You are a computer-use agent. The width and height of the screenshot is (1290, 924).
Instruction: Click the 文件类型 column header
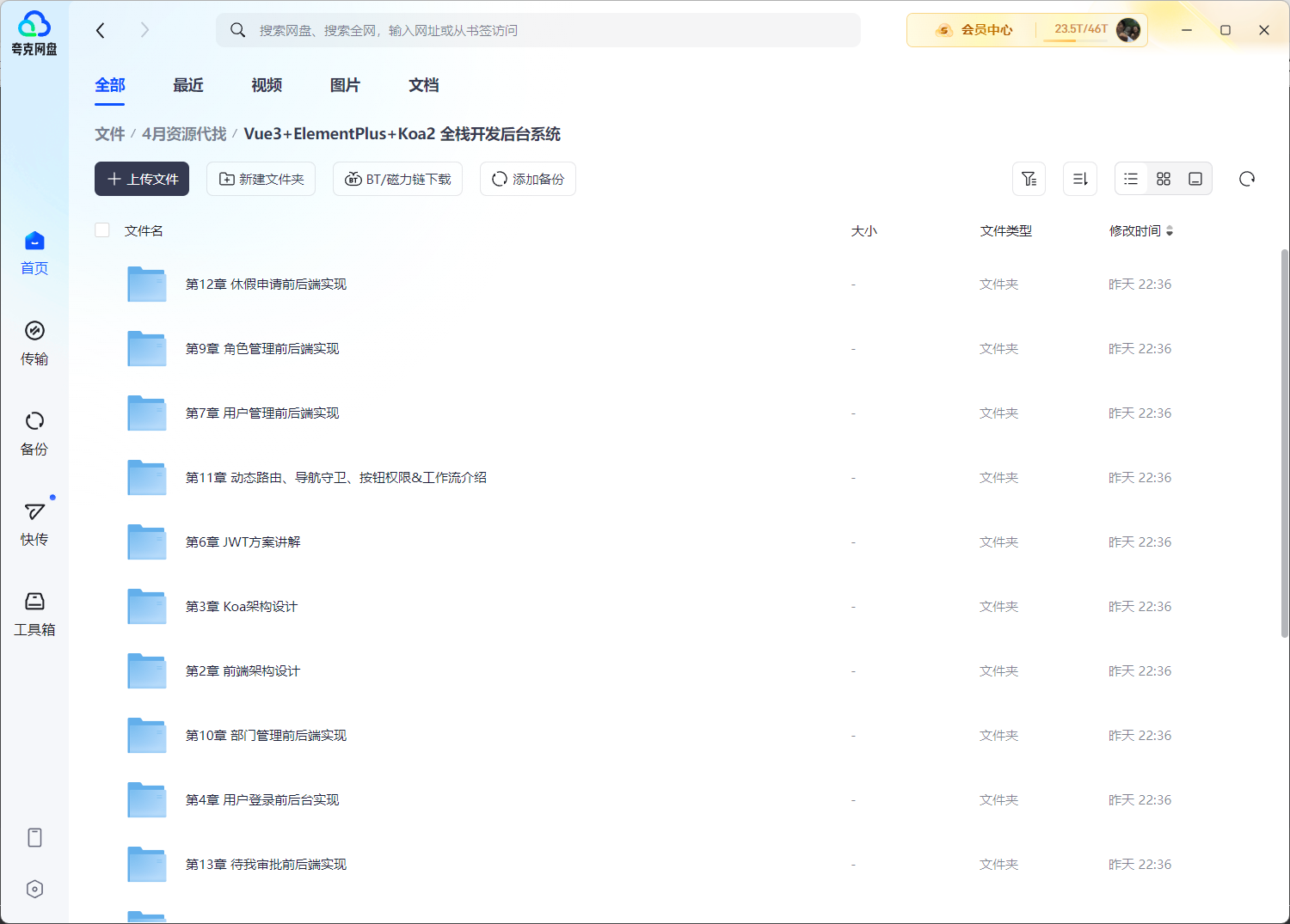[1006, 230]
